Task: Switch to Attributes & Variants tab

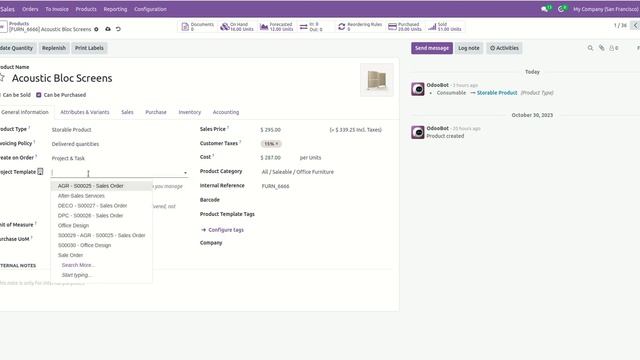Action: (x=85, y=112)
